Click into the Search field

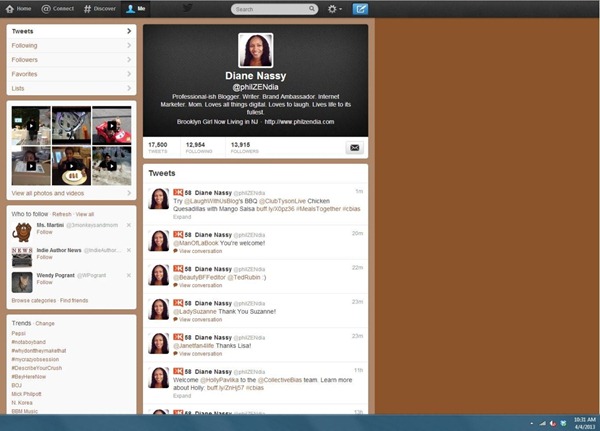pyautogui.click(x=274, y=9)
